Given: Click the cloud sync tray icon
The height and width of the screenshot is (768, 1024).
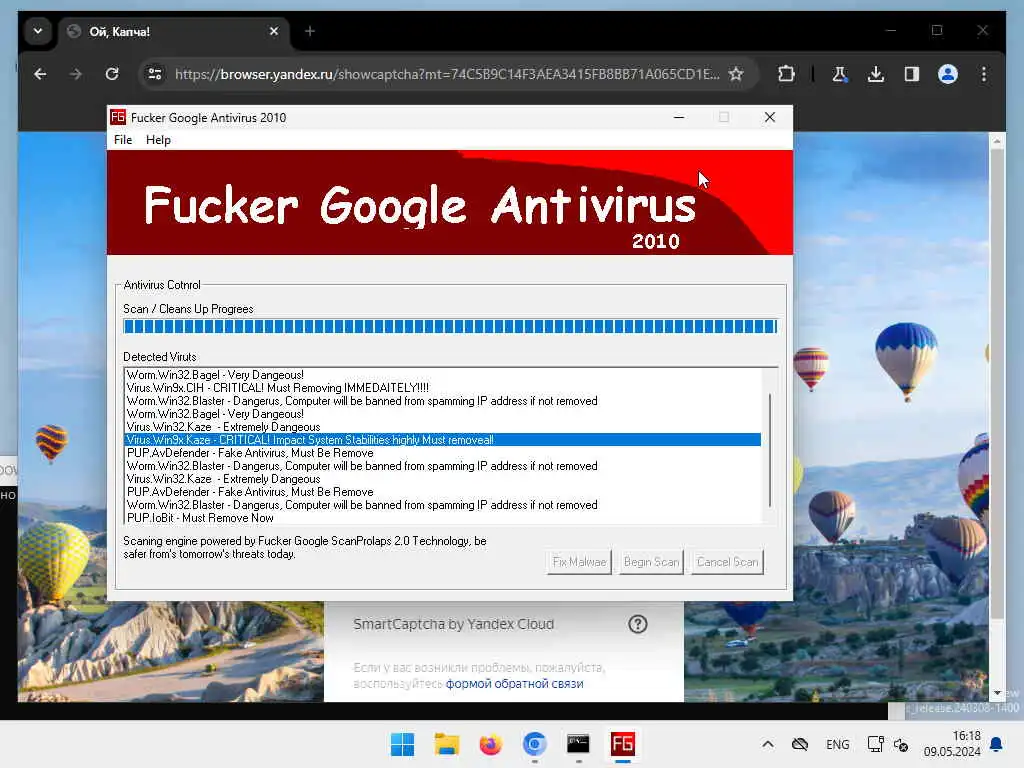Looking at the screenshot, I should 800,744.
